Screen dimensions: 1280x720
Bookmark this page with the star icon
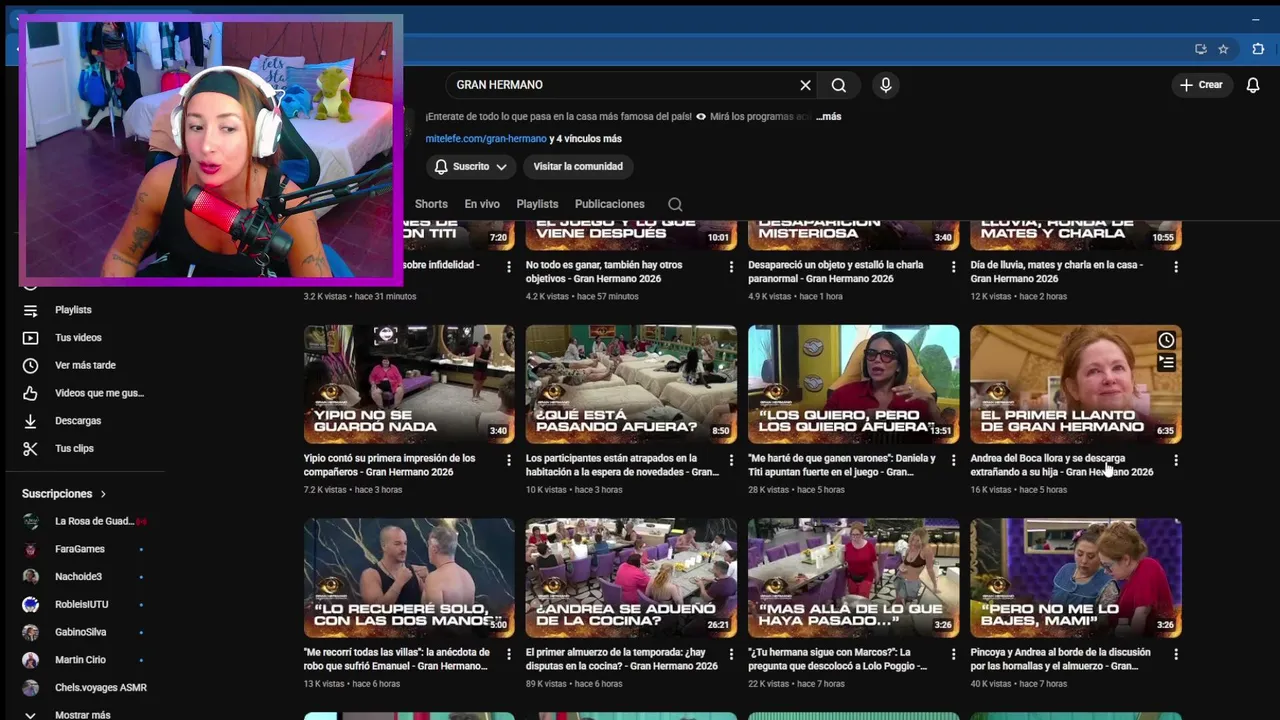point(1223,49)
